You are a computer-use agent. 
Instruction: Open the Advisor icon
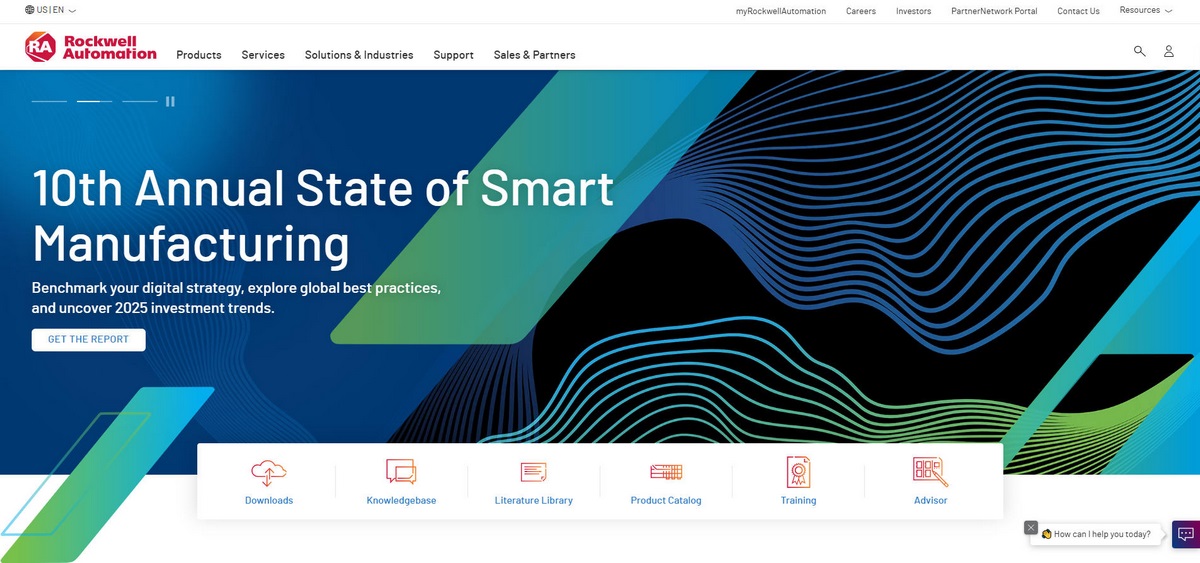(930, 472)
